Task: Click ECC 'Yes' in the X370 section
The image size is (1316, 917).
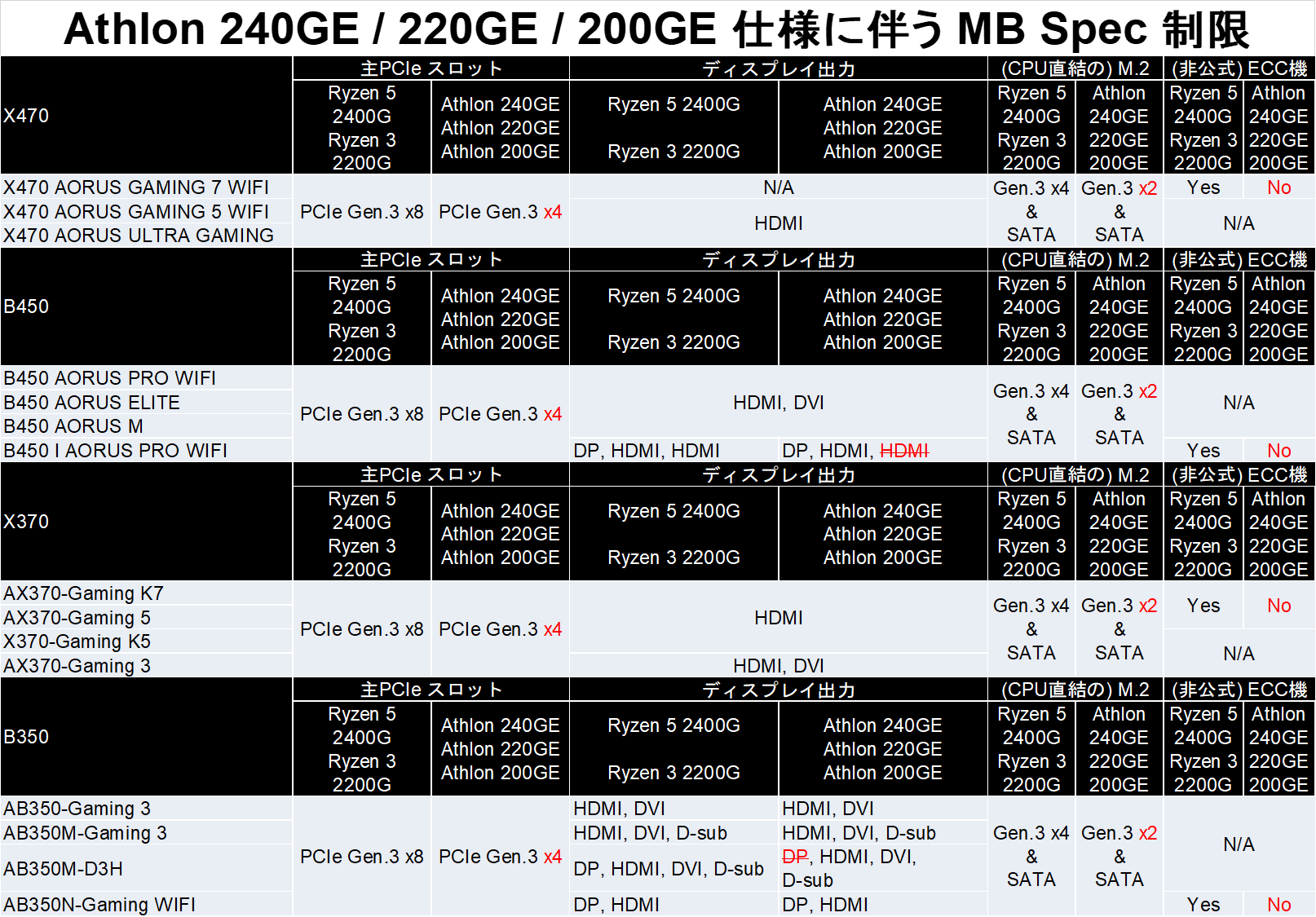Action: 1203,606
